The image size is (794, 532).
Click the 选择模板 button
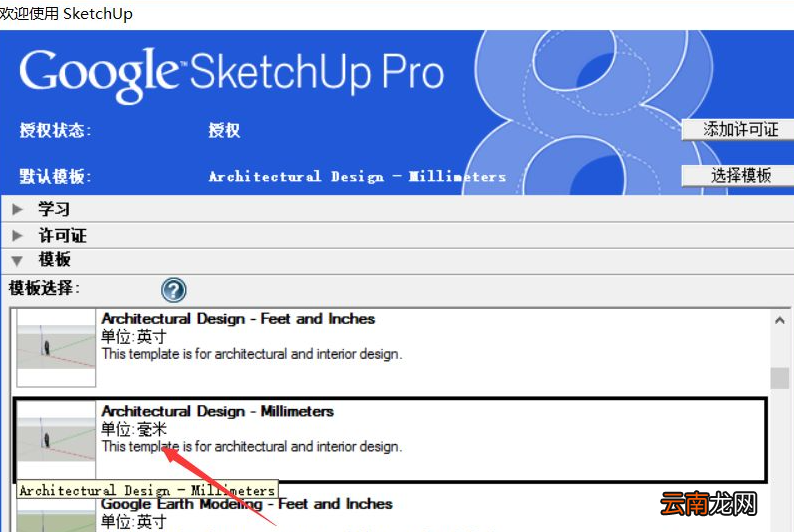point(740,176)
